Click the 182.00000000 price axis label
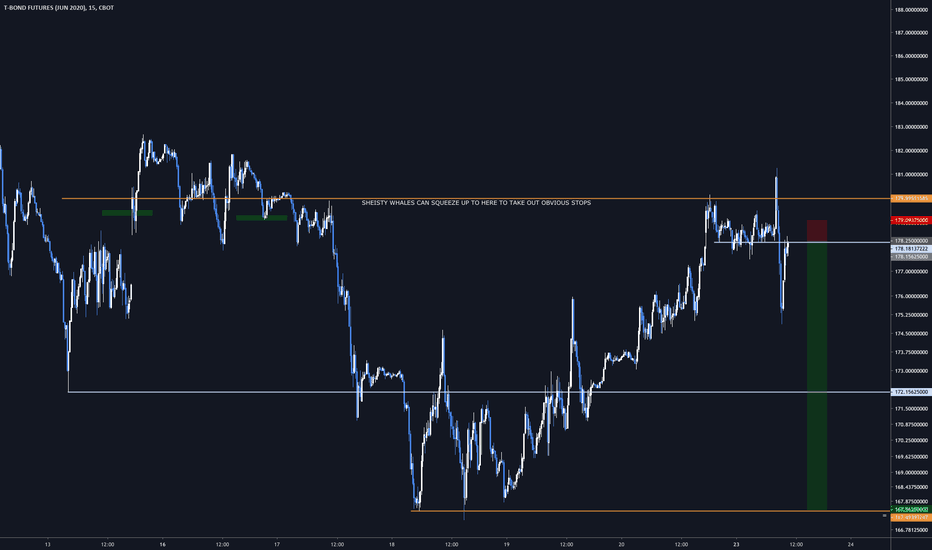 [912, 150]
